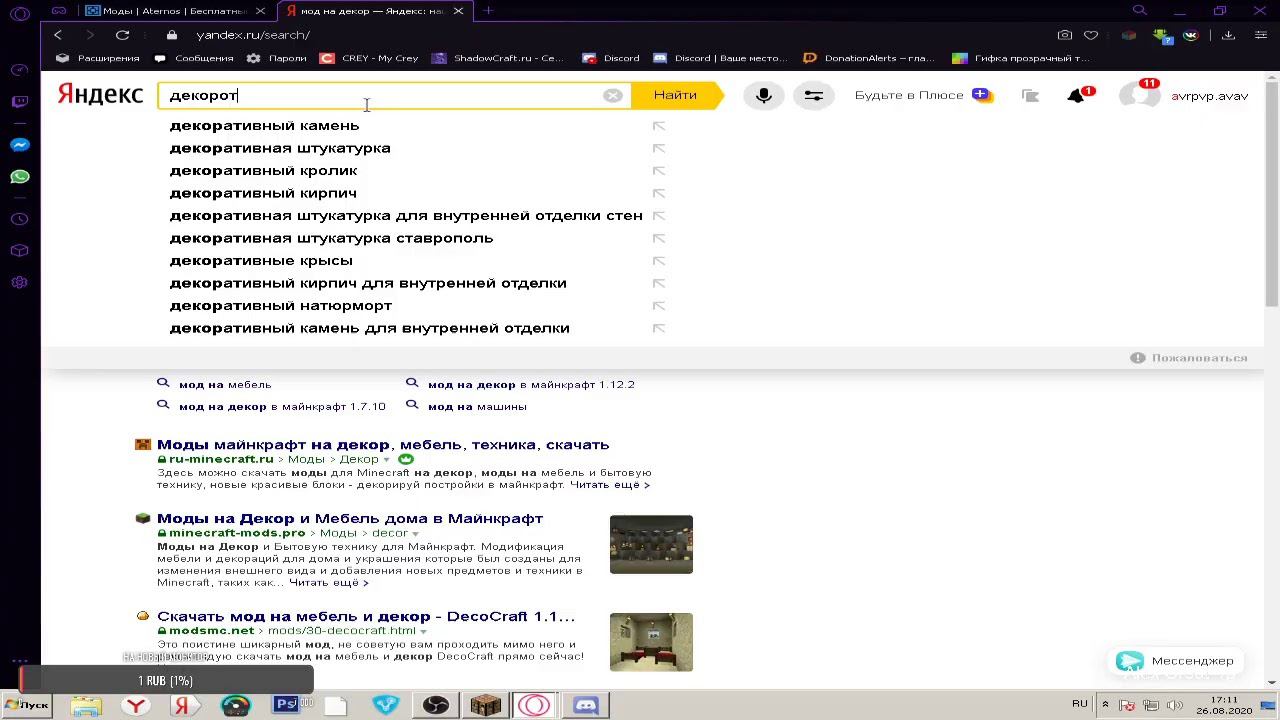The image size is (1280, 720).
Task: Go back to the previous page
Action: [x=58, y=35]
